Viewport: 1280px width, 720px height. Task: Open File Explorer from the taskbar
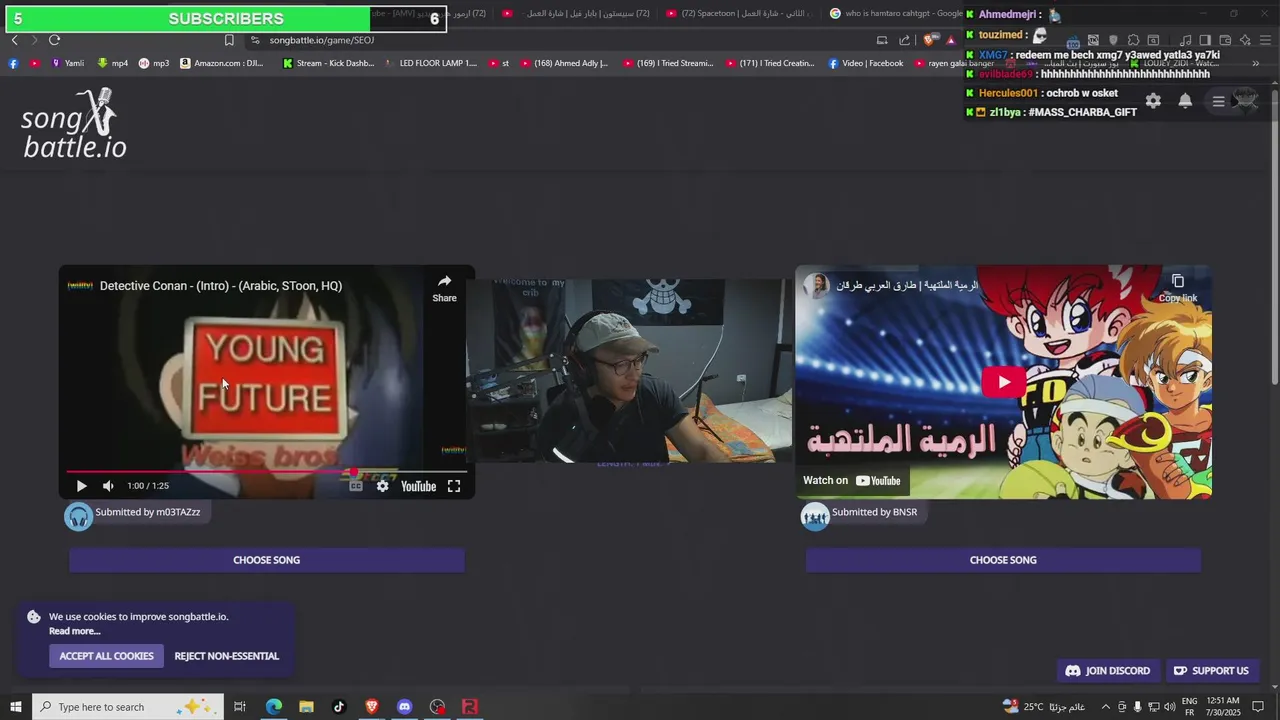306,707
